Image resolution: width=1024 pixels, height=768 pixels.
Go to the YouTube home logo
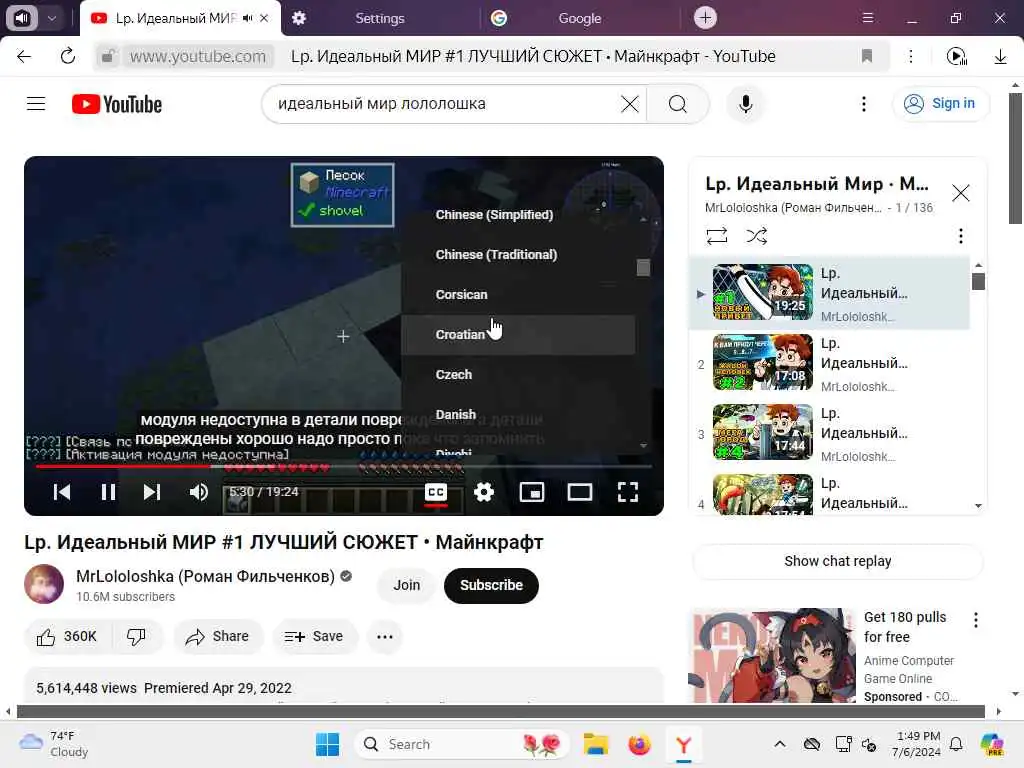117,104
